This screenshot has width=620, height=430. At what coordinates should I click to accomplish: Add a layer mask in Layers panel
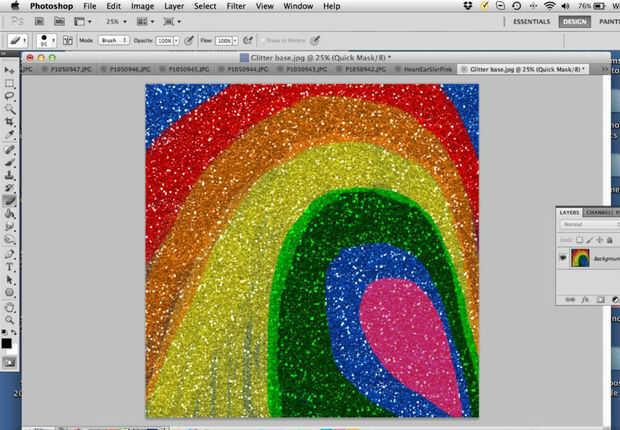(x=600, y=300)
